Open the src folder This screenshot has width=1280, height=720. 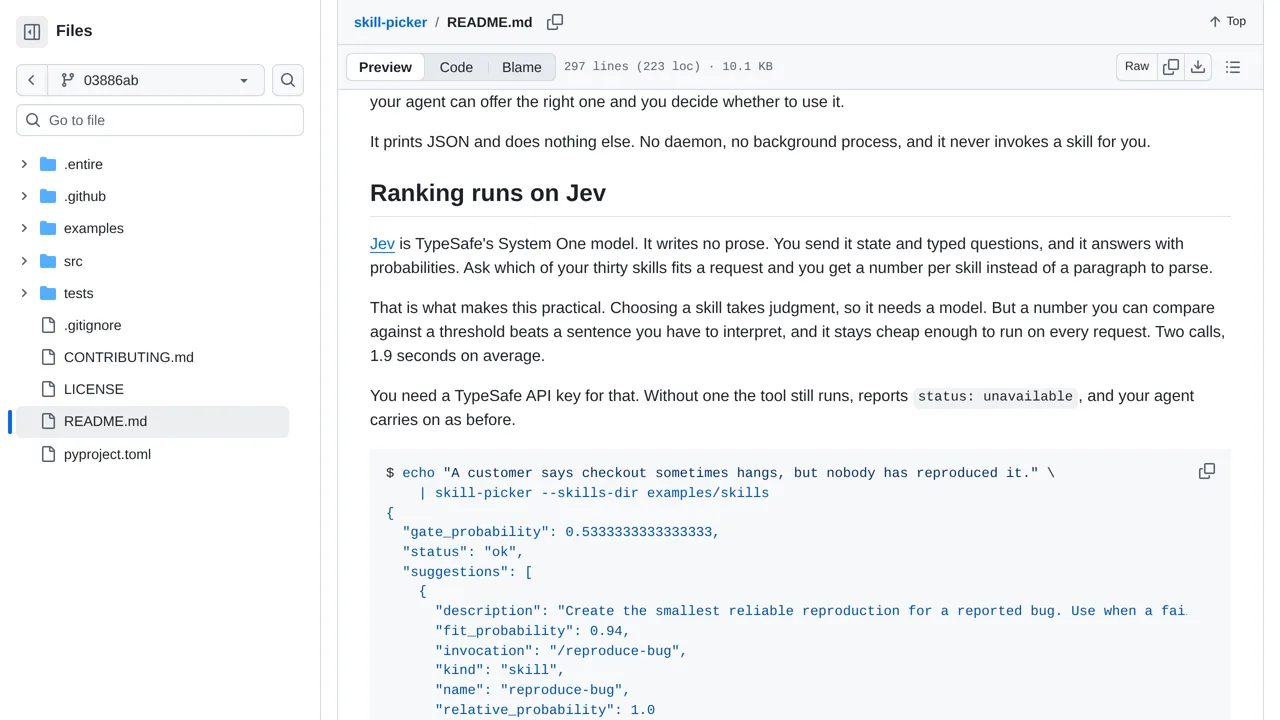(73, 261)
